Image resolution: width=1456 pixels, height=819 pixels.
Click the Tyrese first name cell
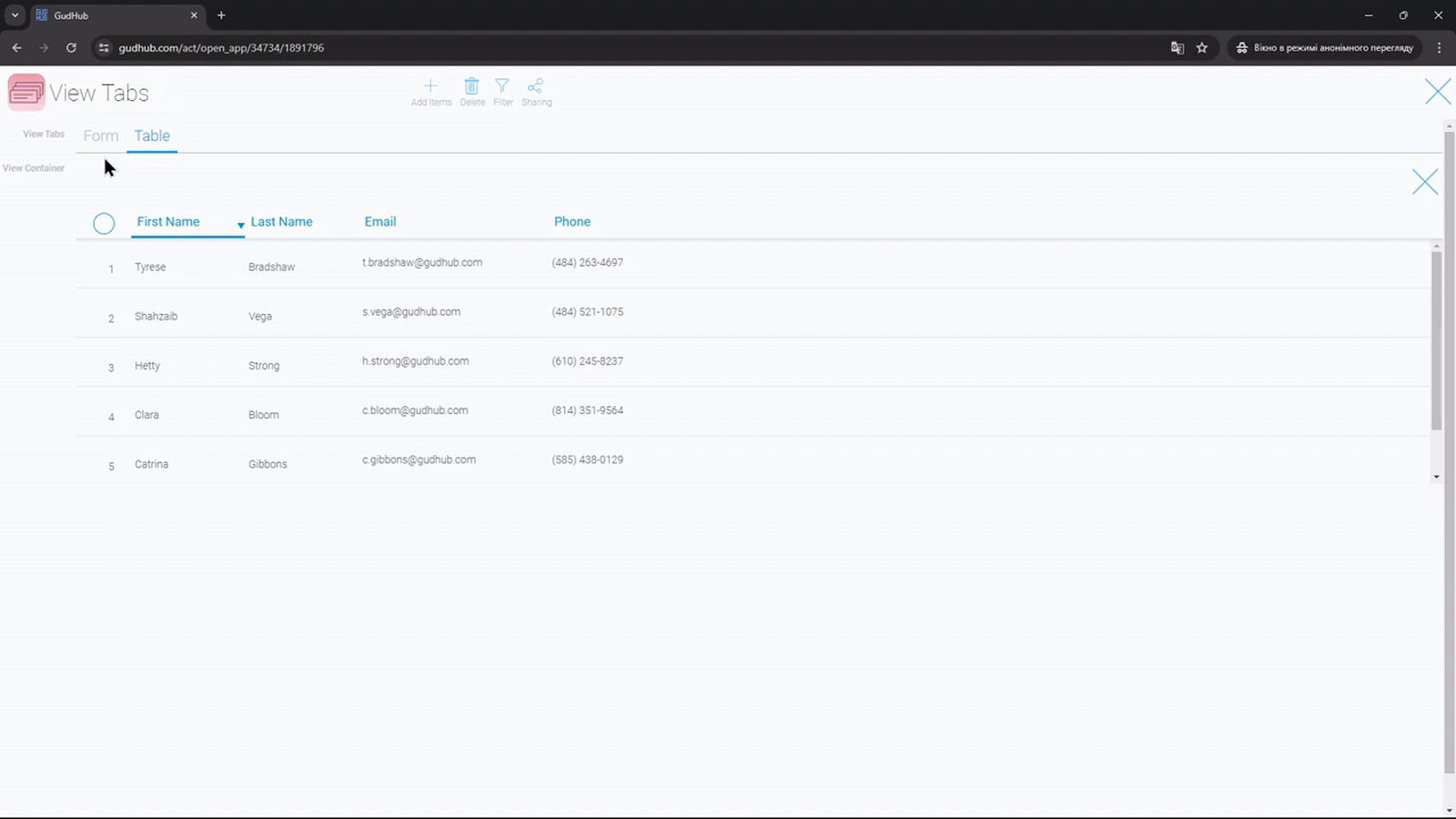pos(150,267)
